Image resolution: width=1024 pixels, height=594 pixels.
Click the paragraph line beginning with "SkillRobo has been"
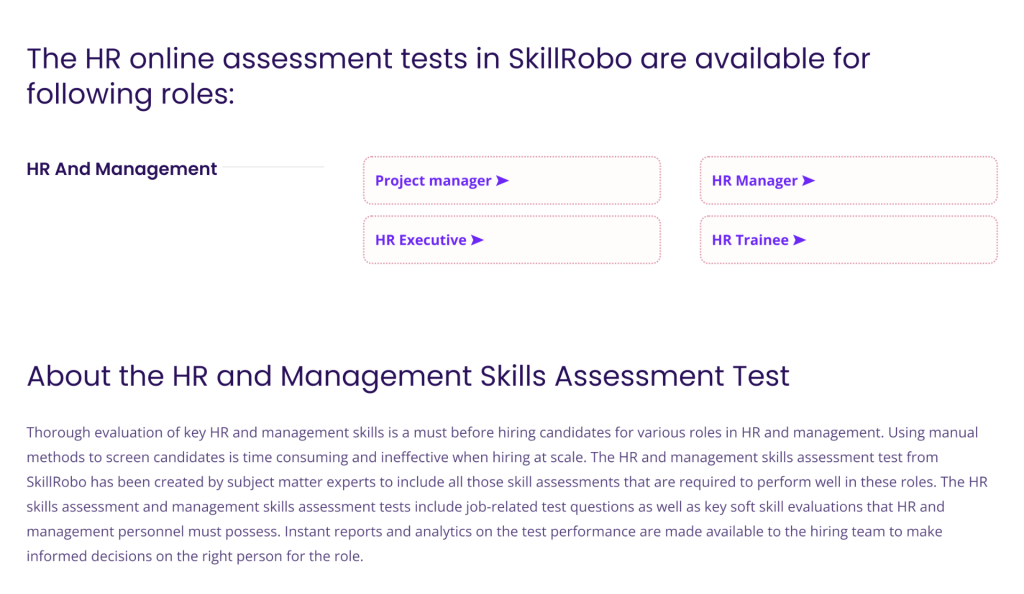(498, 481)
